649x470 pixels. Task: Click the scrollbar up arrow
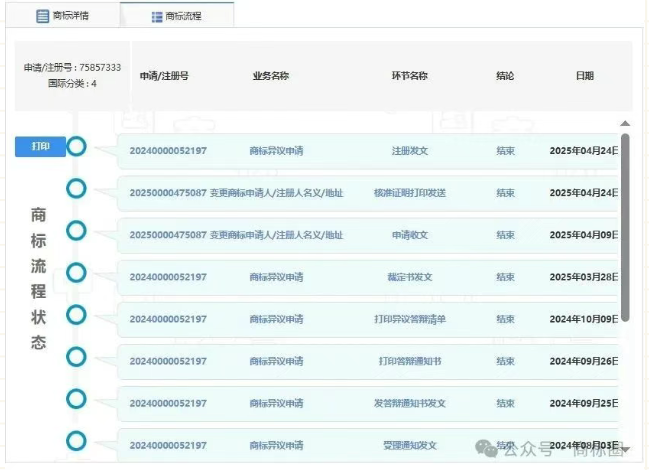[x=625, y=124]
